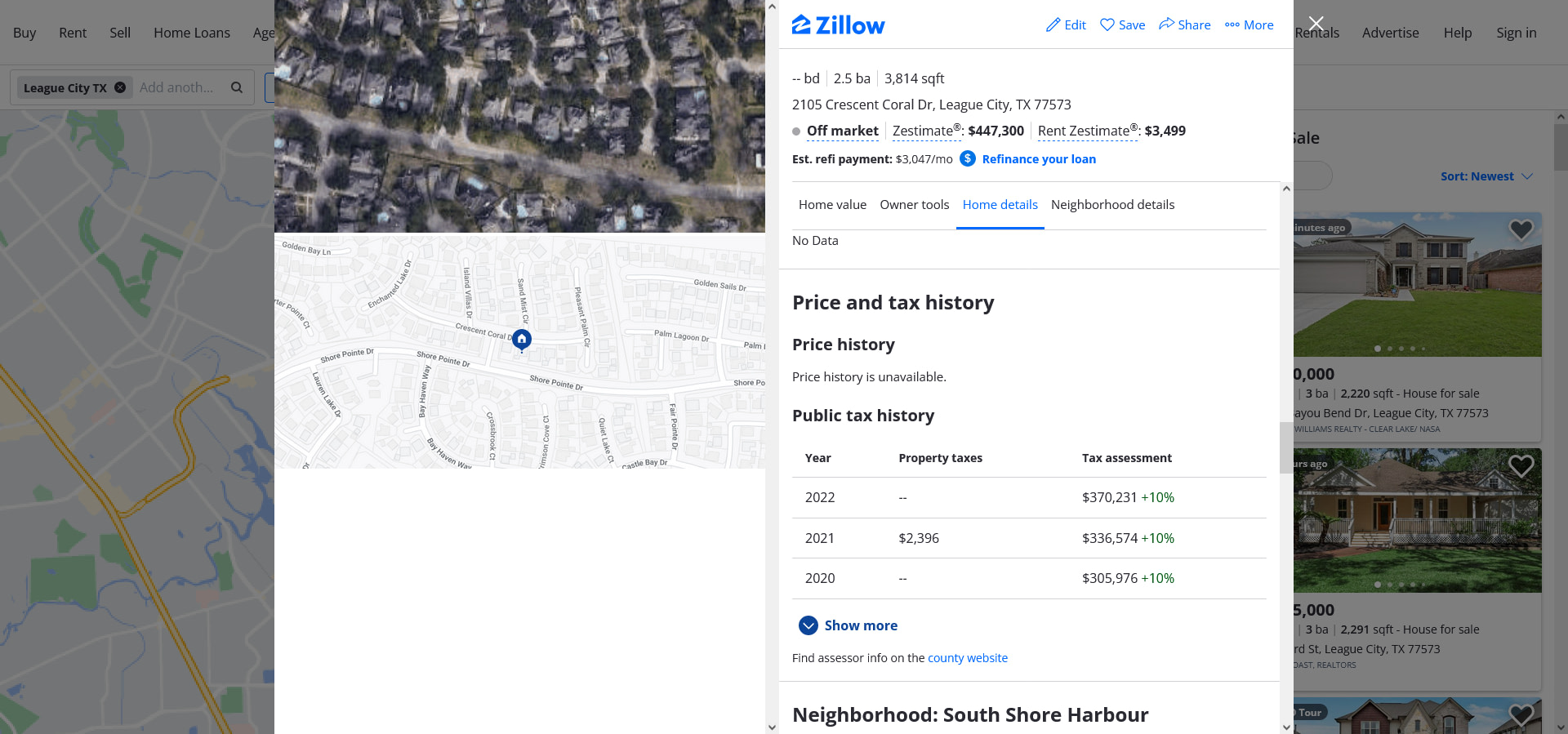Switch to the Neighborhood details tab
1568x734 pixels.
click(1112, 205)
